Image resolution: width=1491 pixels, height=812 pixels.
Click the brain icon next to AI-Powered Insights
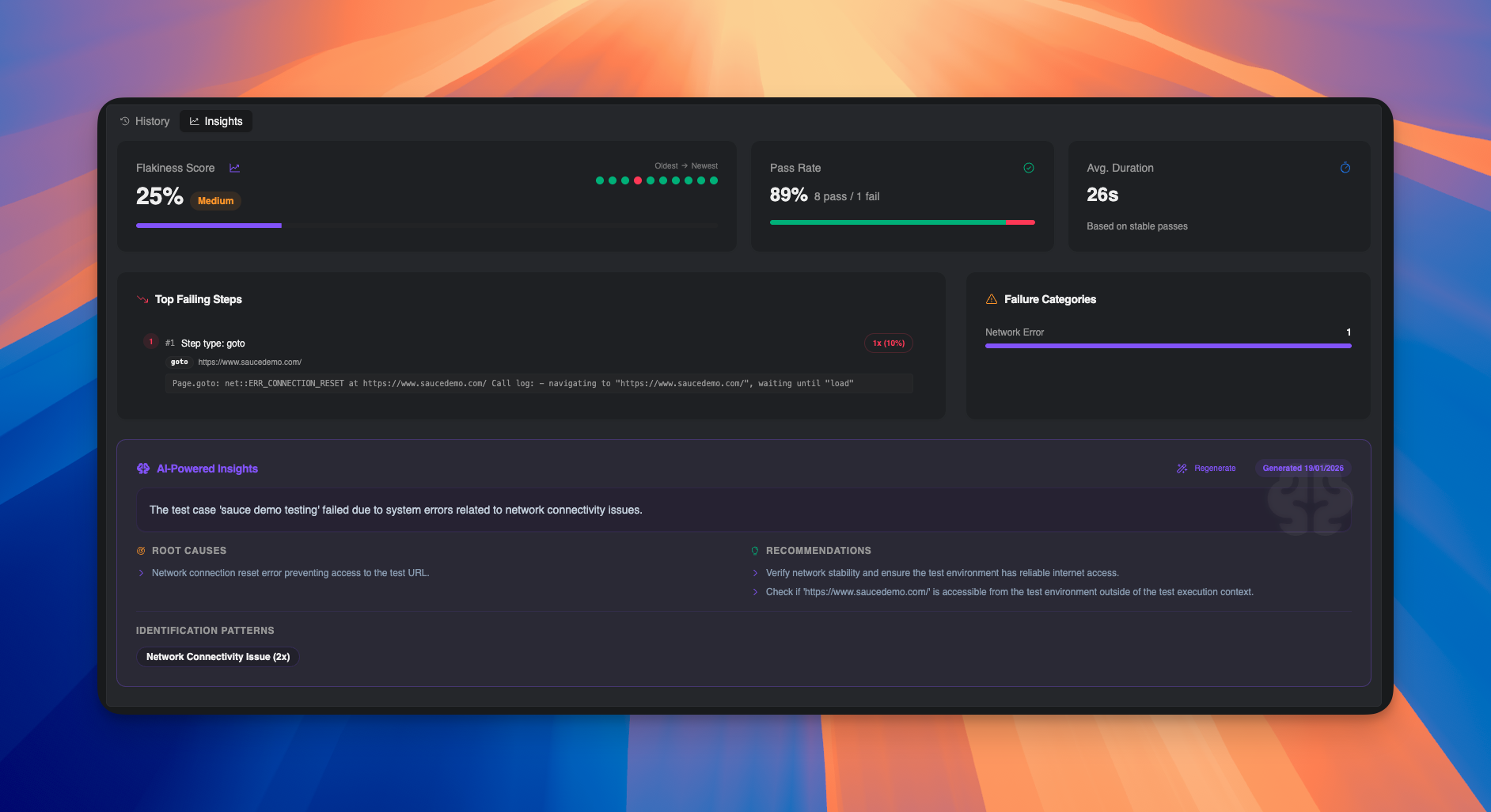[x=142, y=468]
